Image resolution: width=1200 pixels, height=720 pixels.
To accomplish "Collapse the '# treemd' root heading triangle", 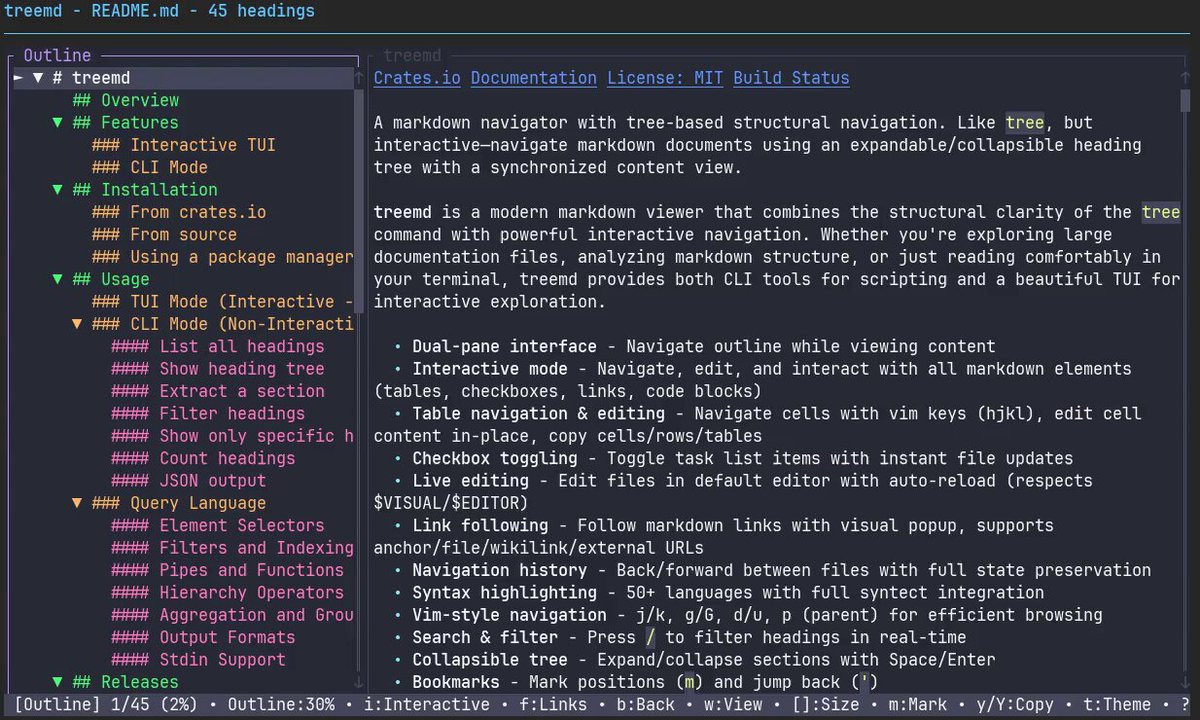I will tap(38, 78).
